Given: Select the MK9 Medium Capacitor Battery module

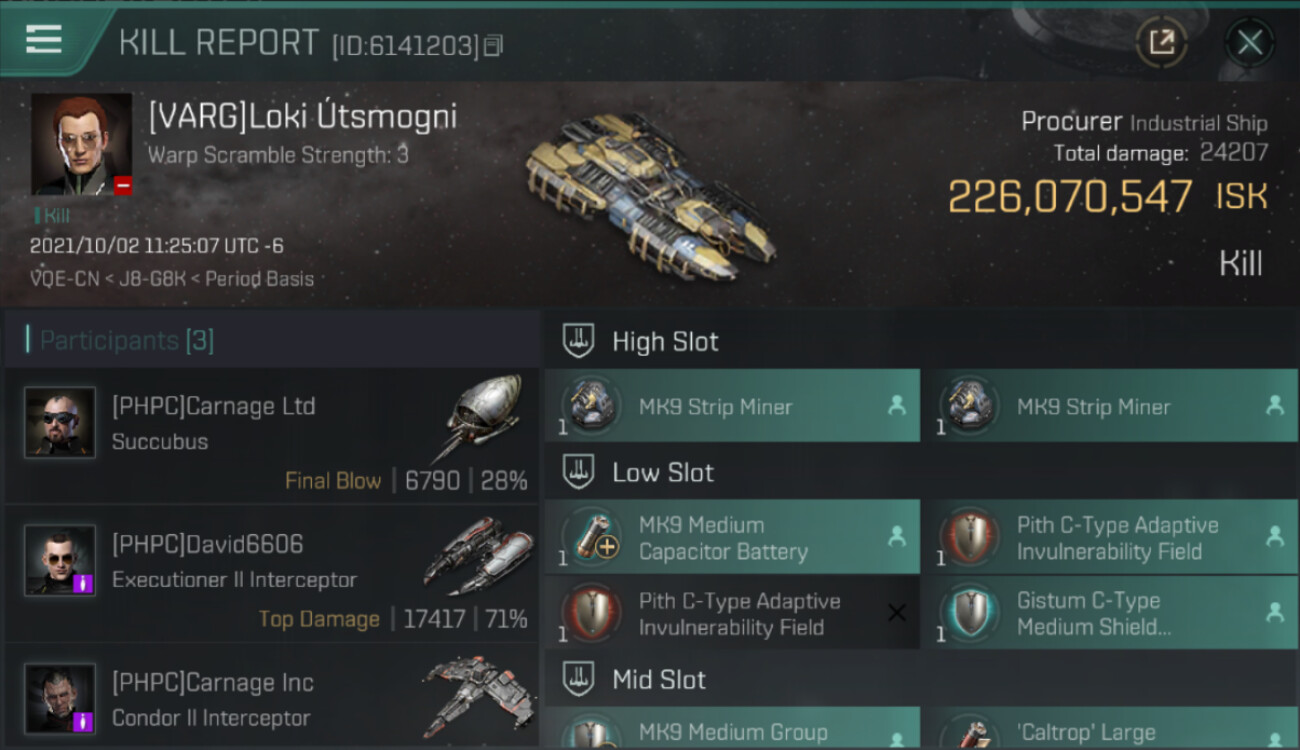Looking at the screenshot, I should pyautogui.click(x=732, y=537).
